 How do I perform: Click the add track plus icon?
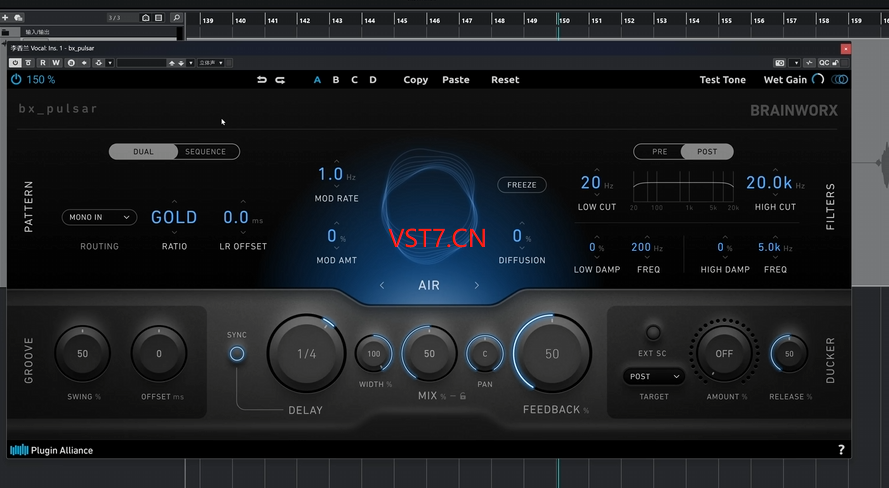point(5,18)
